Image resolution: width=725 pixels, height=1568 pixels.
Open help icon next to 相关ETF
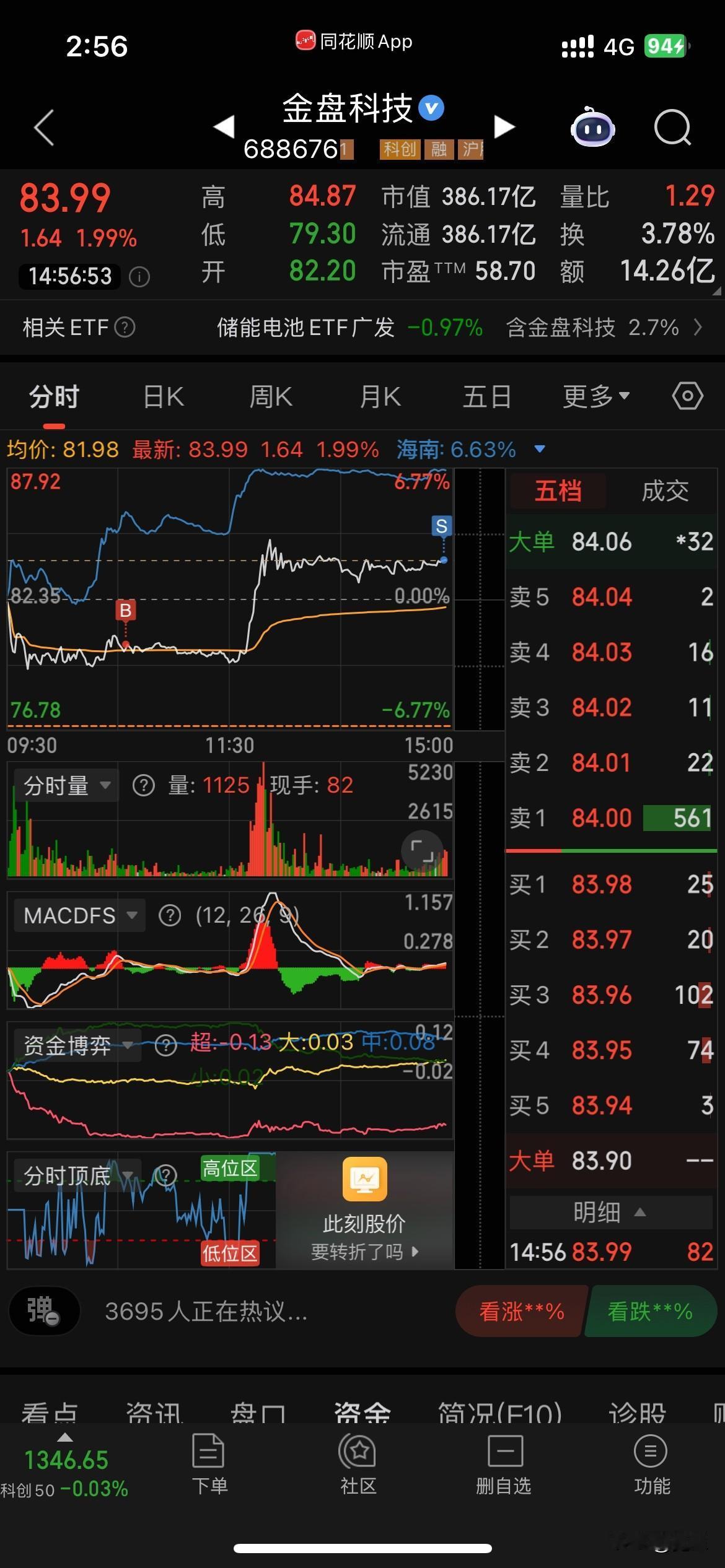point(125,327)
